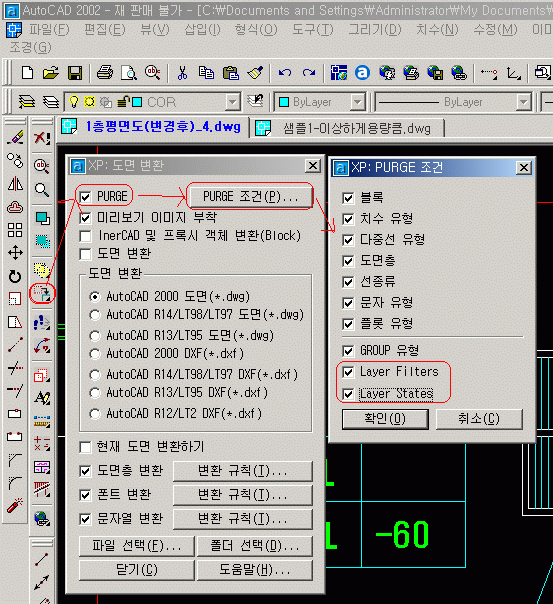Screen dimensions: 553x604
Task: Open the Layers manager icon
Action: click(27, 102)
